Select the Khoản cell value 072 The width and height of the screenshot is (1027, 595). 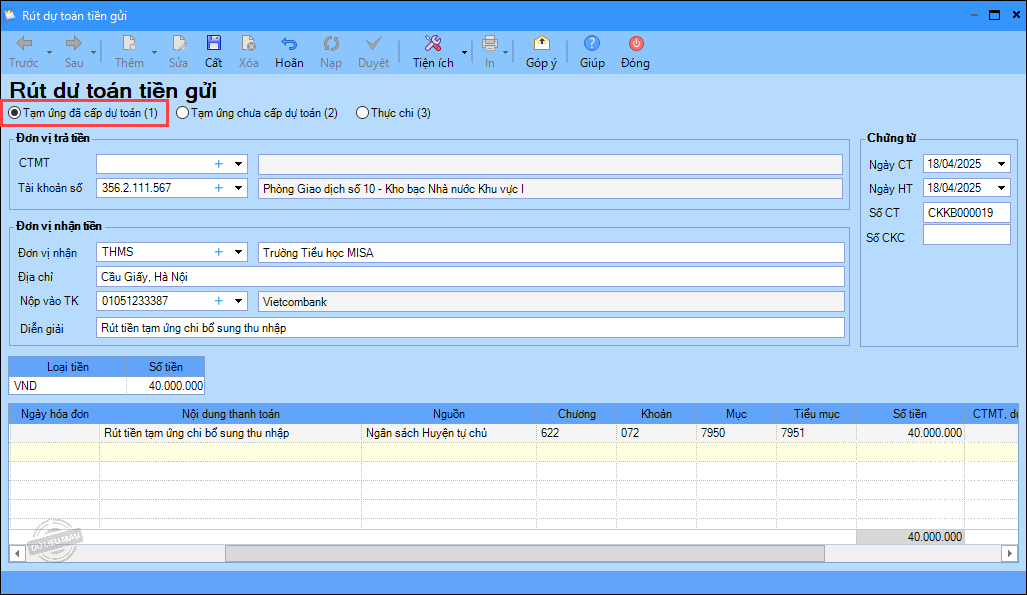point(656,433)
